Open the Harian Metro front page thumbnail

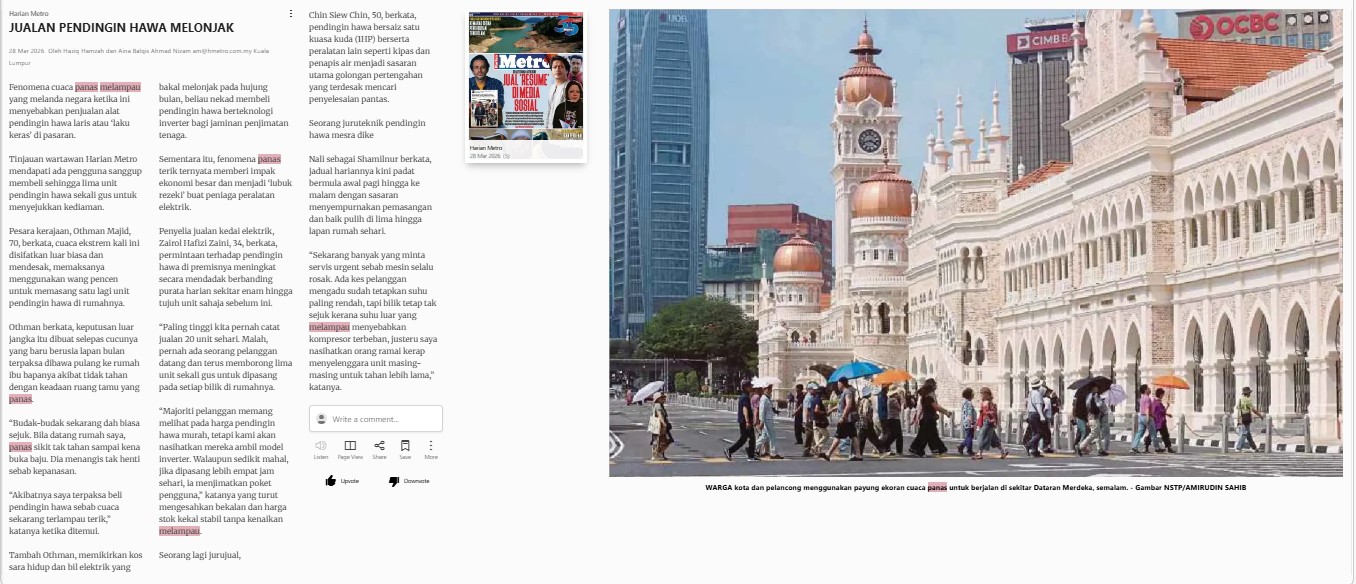(526, 78)
